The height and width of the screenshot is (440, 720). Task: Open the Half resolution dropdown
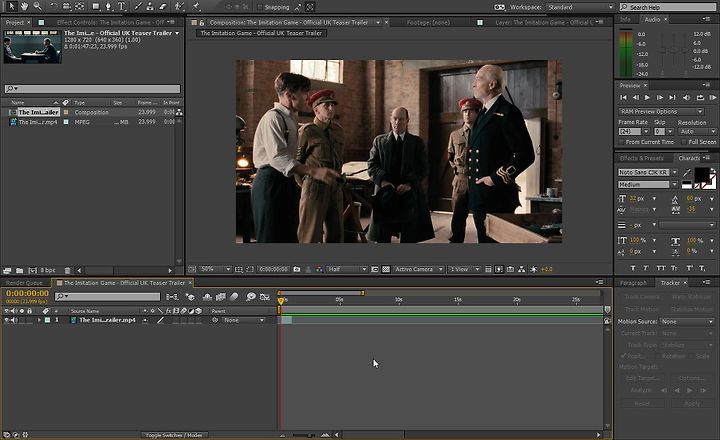click(347, 269)
